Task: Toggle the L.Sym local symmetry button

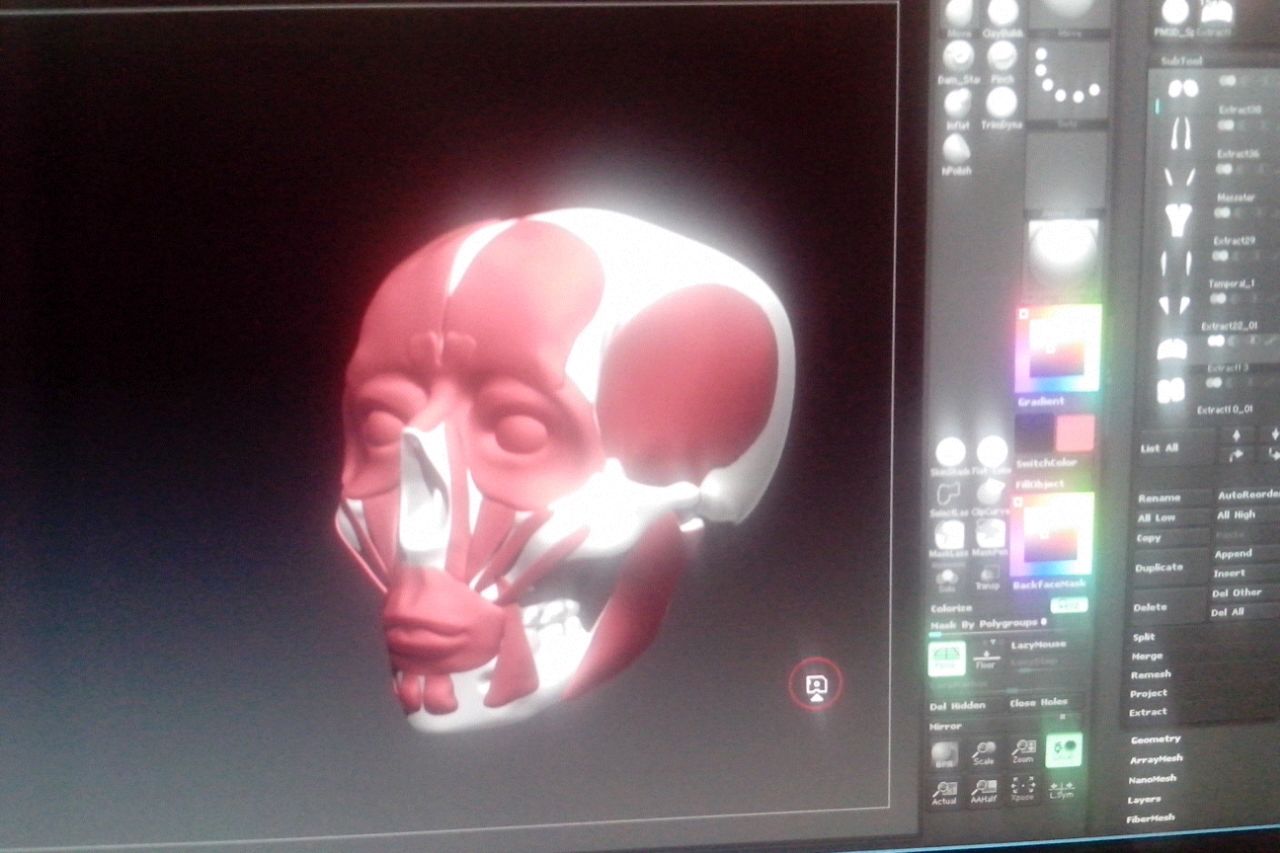Action: pyautogui.click(x=1061, y=789)
